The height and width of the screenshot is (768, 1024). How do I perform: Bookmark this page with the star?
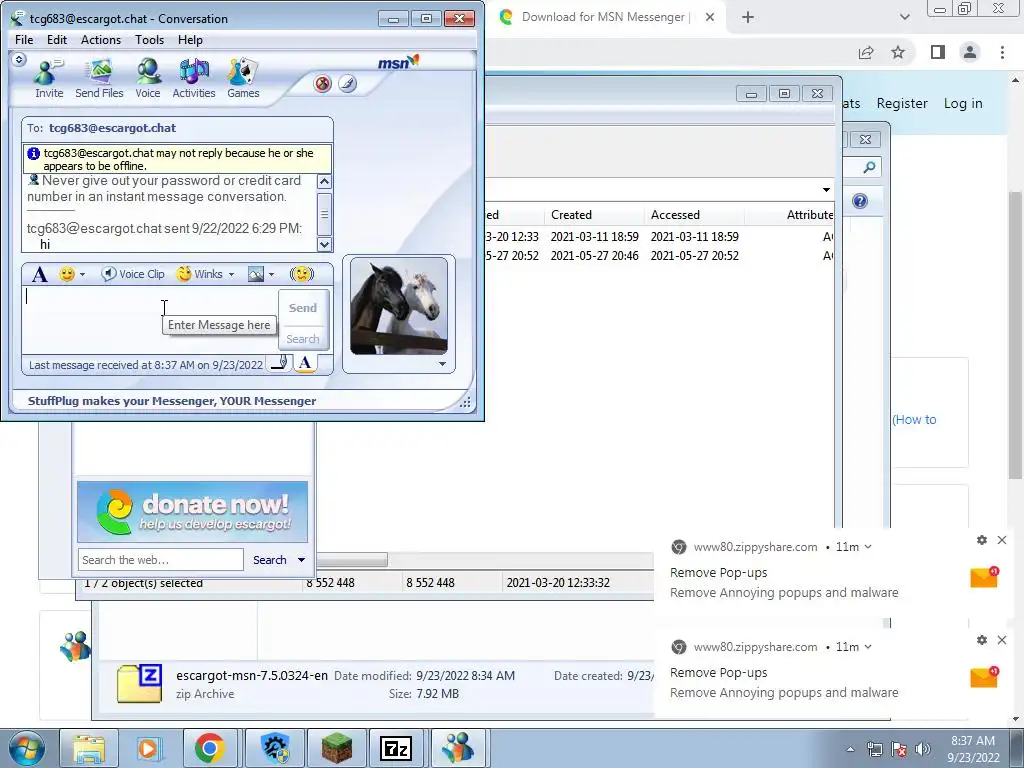pos(898,52)
